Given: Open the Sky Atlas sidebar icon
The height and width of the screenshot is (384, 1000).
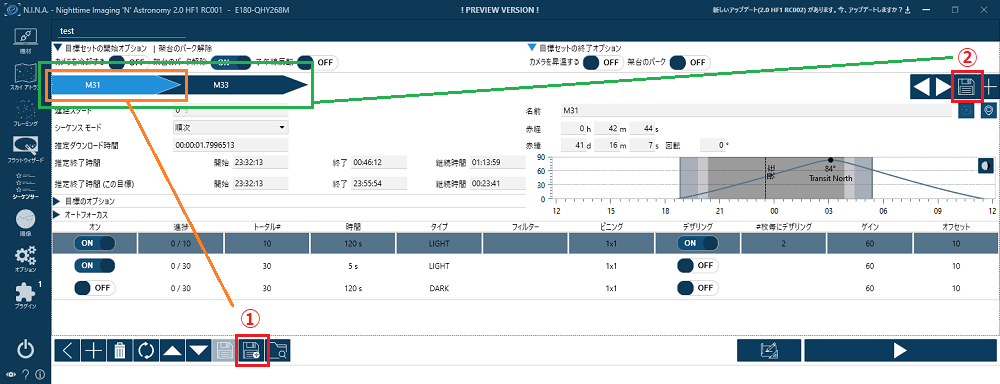Looking at the screenshot, I should pyautogui.click(x=25, y=76).
